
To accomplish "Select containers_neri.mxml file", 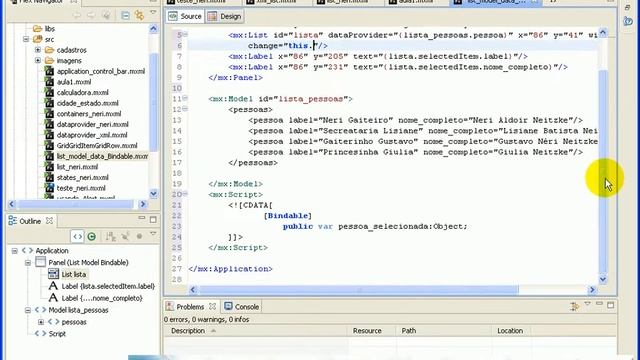I will (89, 113).
